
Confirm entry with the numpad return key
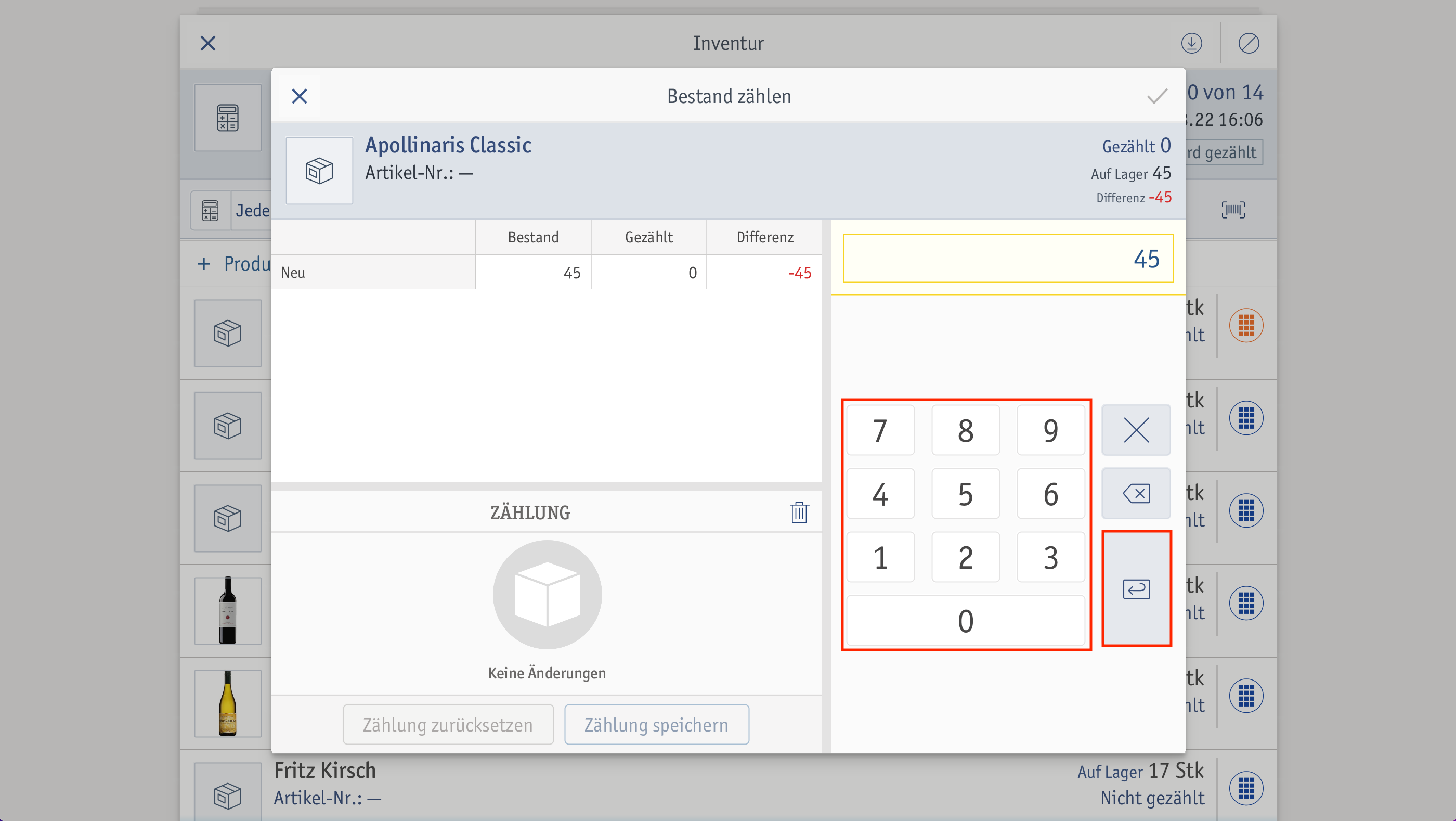tap(1136, 588)
